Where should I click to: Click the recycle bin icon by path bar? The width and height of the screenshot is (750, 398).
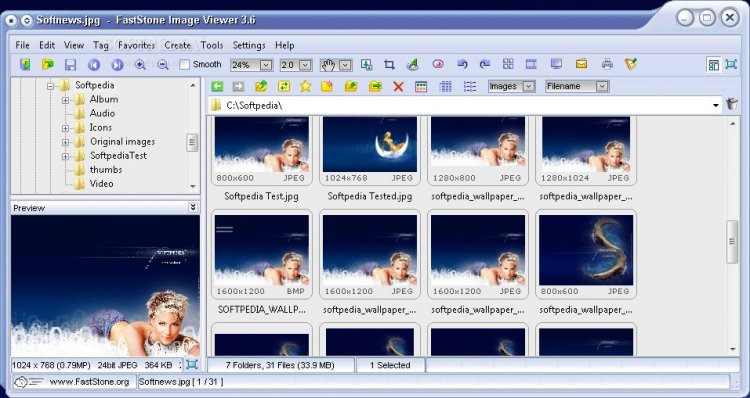(x=732, y=104)
